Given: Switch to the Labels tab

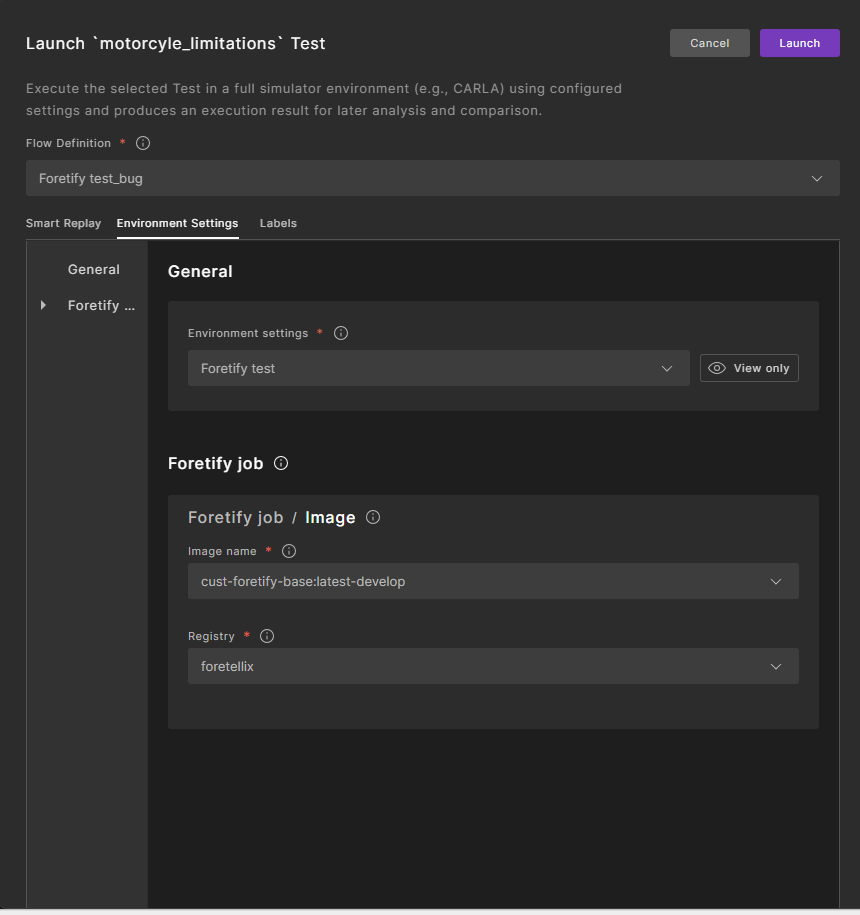Looking at the screenshot, I should pyautogui.click(x=278, y=223).
